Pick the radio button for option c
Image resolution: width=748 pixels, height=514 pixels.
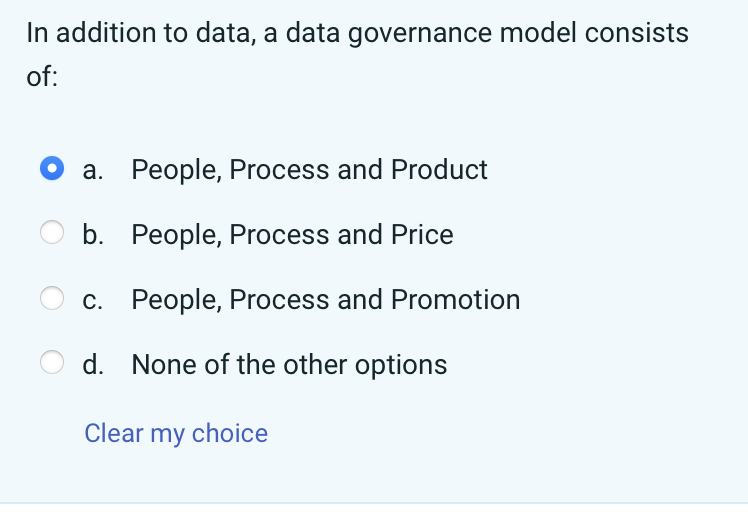53,299
